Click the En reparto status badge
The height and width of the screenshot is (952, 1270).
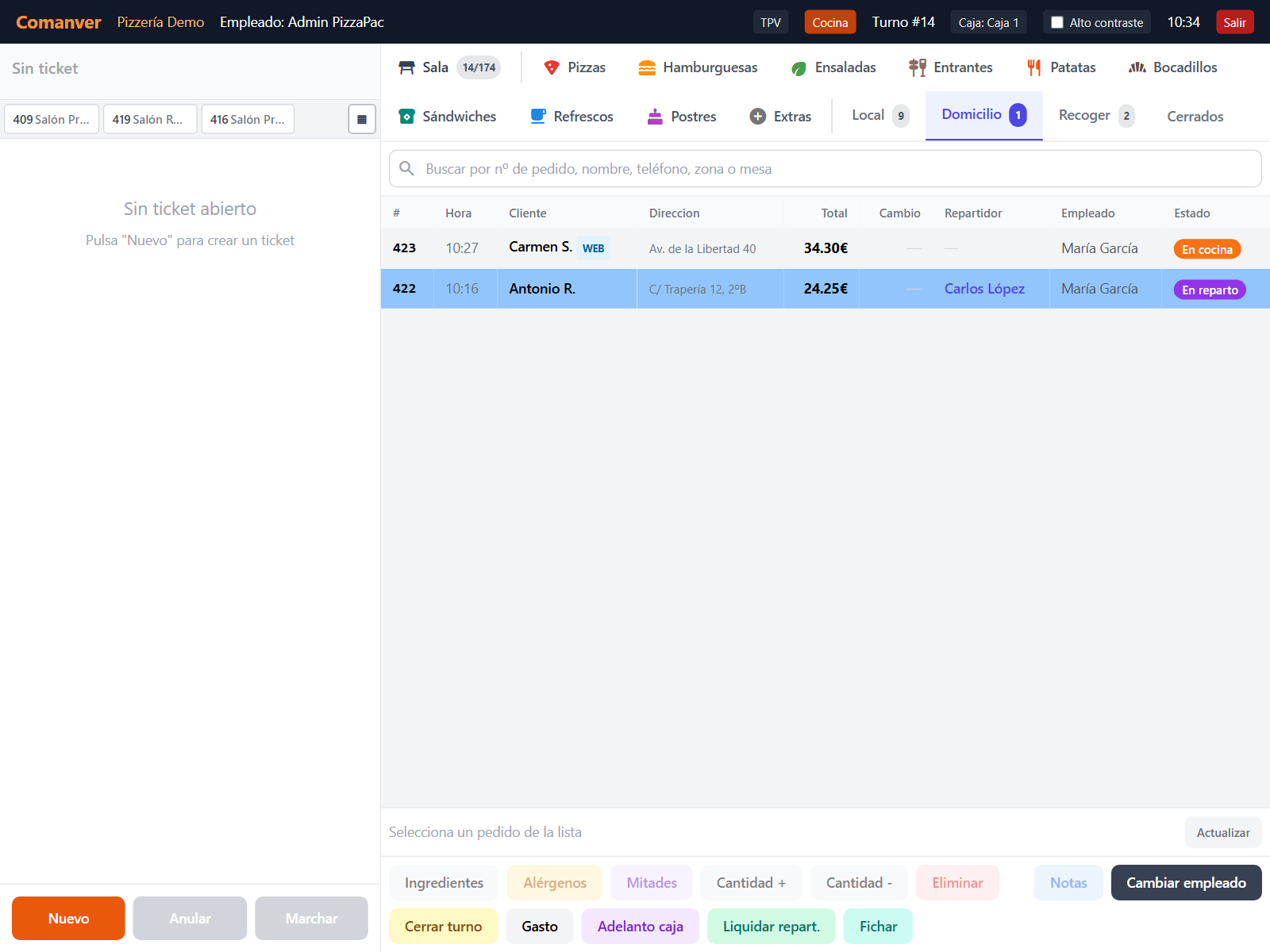1210,290
